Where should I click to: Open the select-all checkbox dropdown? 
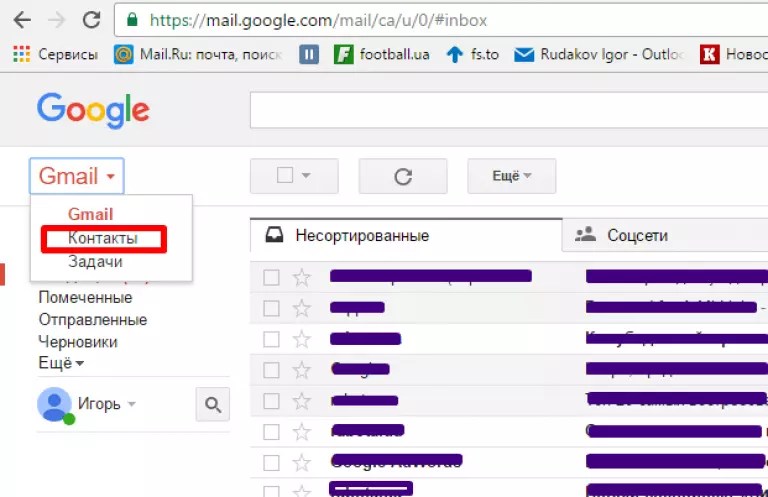pyautogui.click(x=306, y=175)
